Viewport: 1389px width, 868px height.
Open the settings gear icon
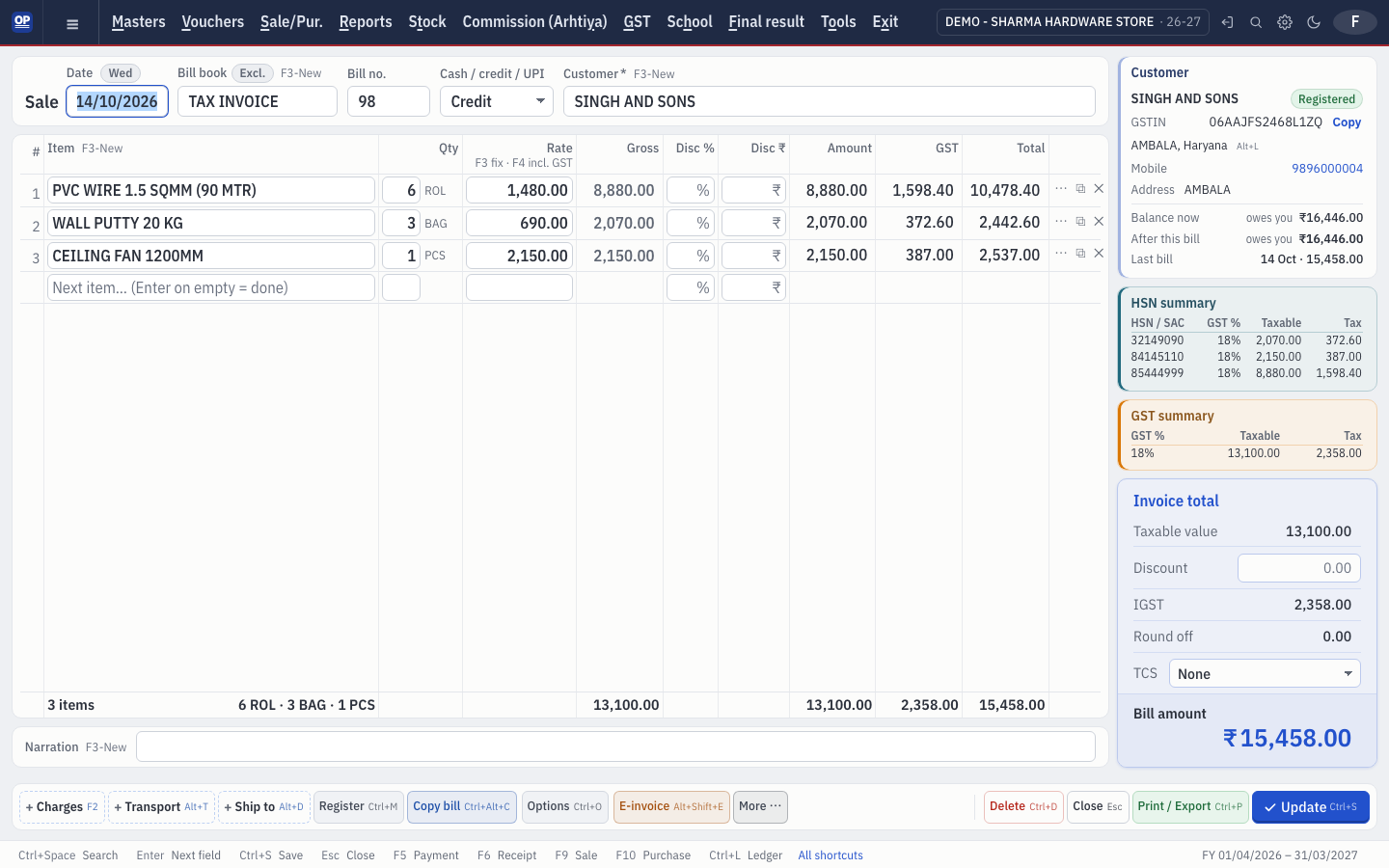[x=1285, y=22]
